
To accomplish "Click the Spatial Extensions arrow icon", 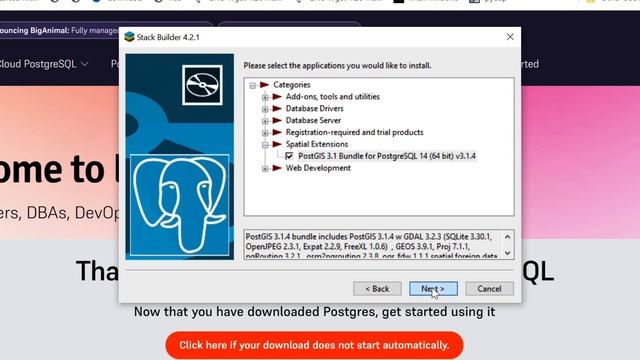I will pyautogui.click(x=277, y=144).
